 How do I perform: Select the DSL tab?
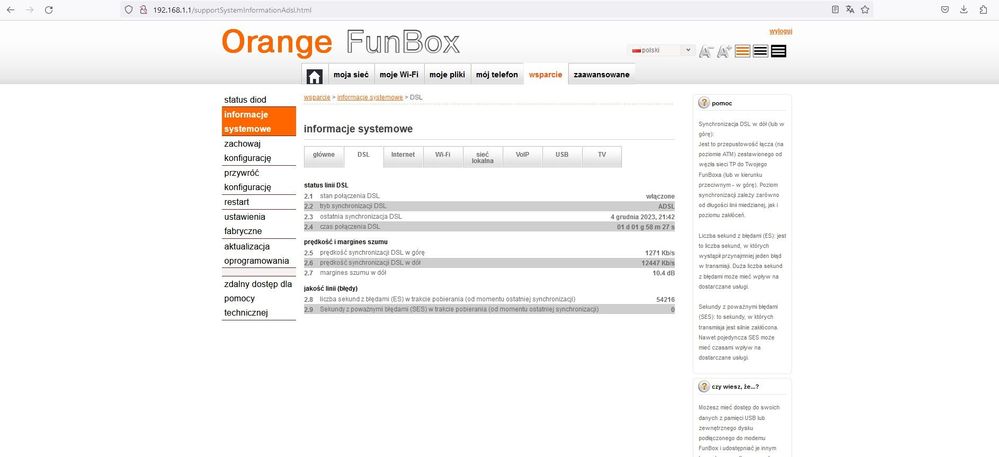point(363,157)
